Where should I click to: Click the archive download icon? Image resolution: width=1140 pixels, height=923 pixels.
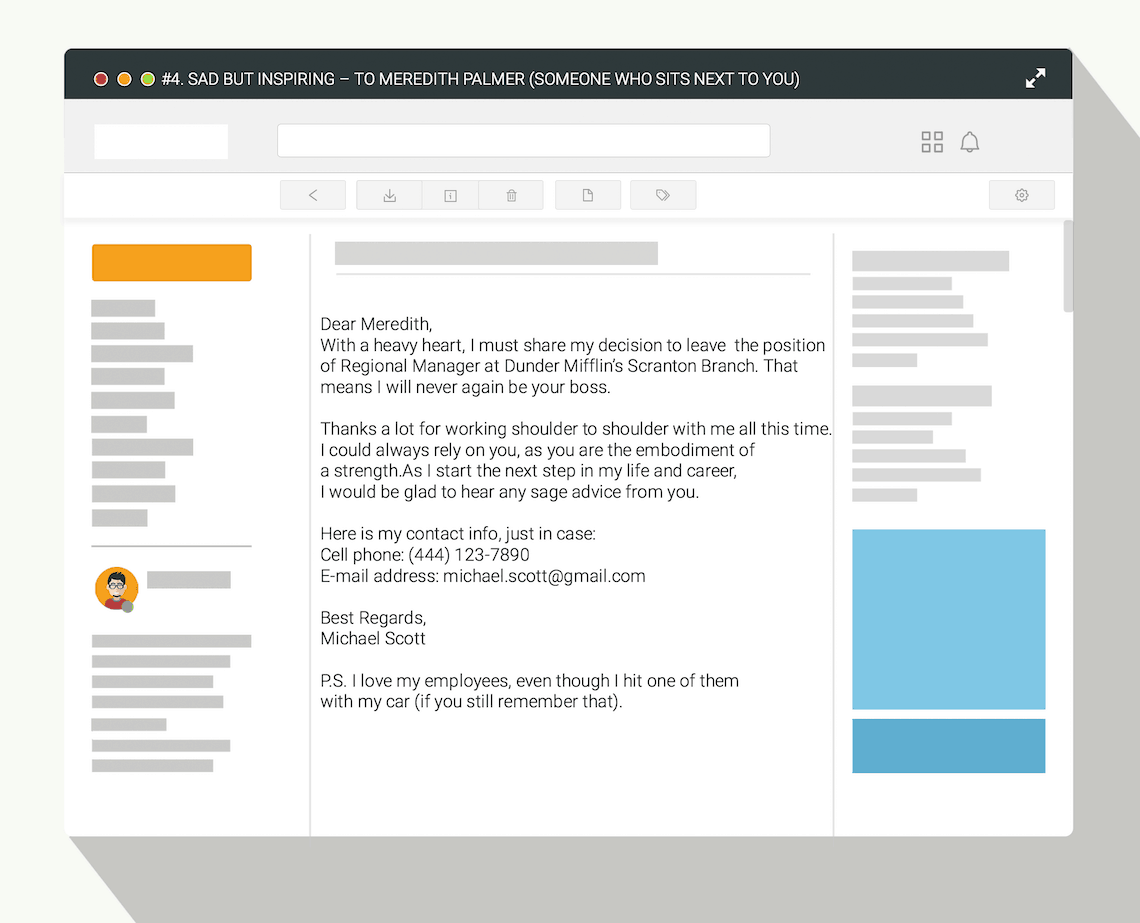389,196
